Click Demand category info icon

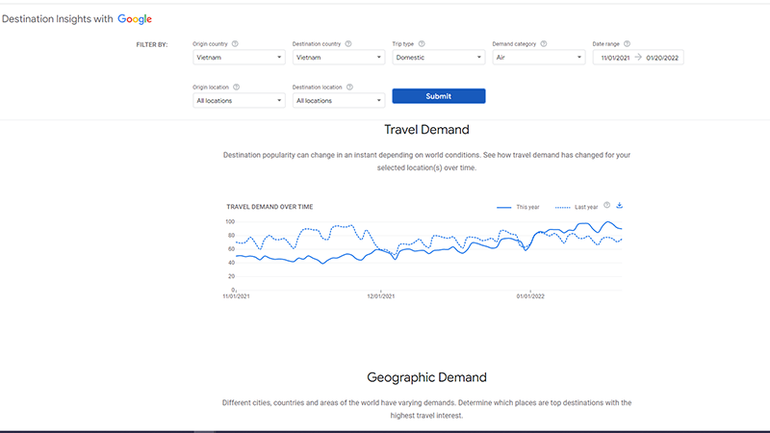click(544, 44)
